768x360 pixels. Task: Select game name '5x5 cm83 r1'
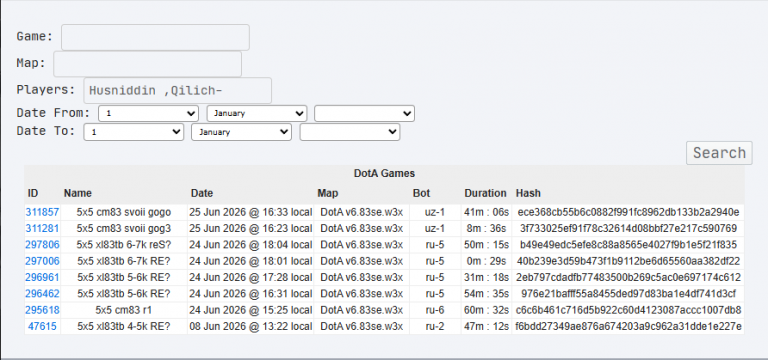124,310
